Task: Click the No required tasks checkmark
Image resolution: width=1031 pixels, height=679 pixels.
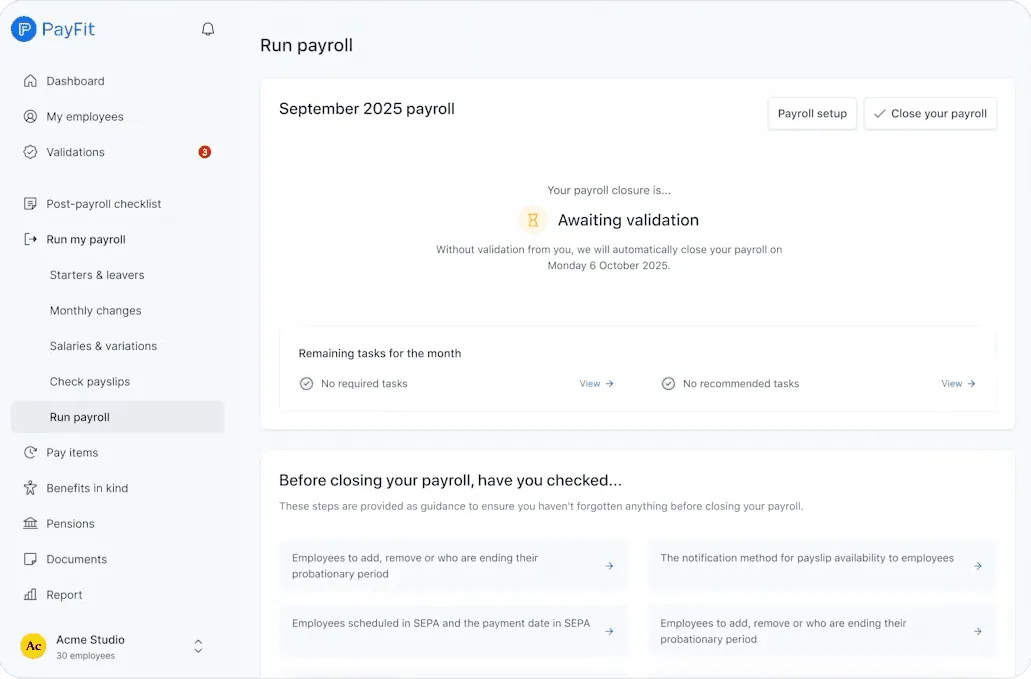Action: coord(306,383)
